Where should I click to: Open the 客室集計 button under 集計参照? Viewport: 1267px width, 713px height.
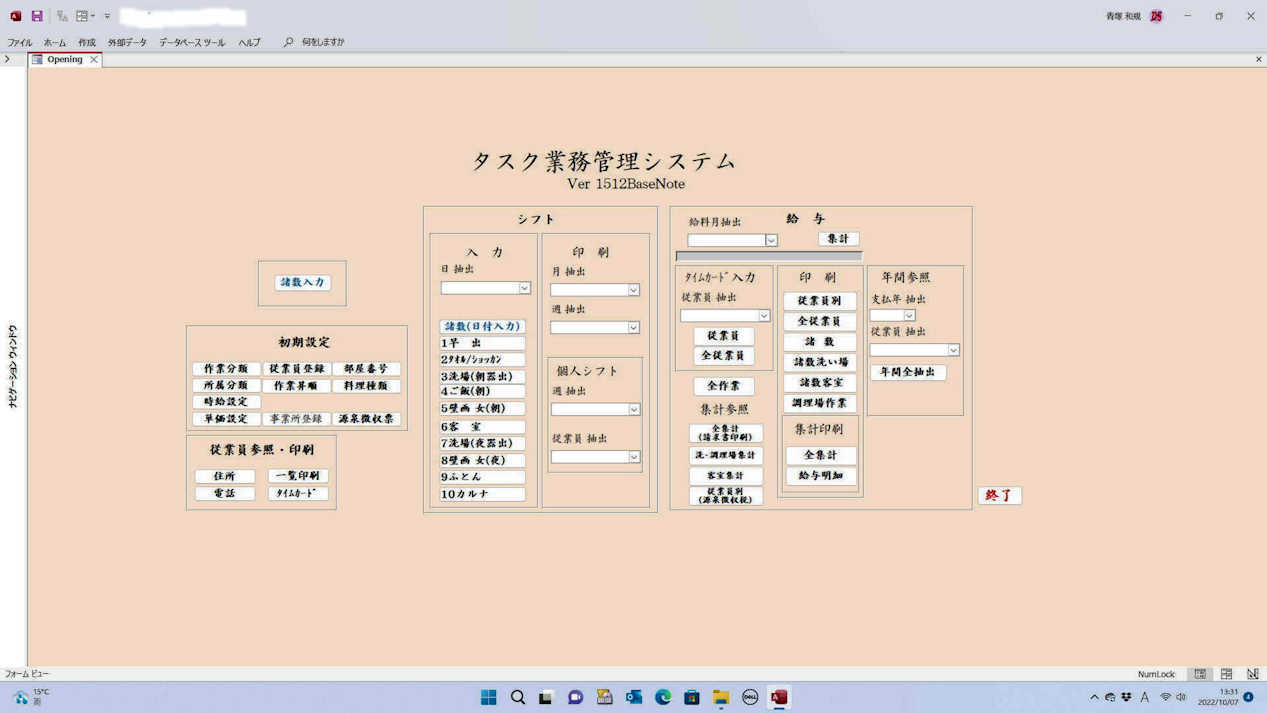tap(726, 476)
